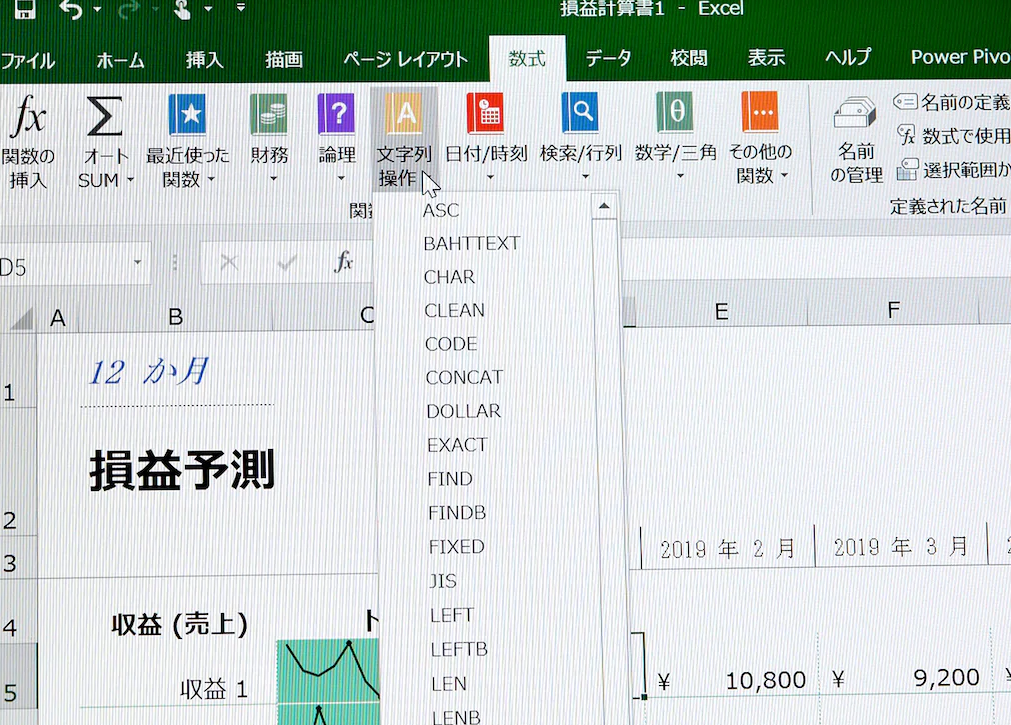The height and width of the screenshot is (725, 1011).
Task: Select CONCAT from the function list
Action: 464,377
